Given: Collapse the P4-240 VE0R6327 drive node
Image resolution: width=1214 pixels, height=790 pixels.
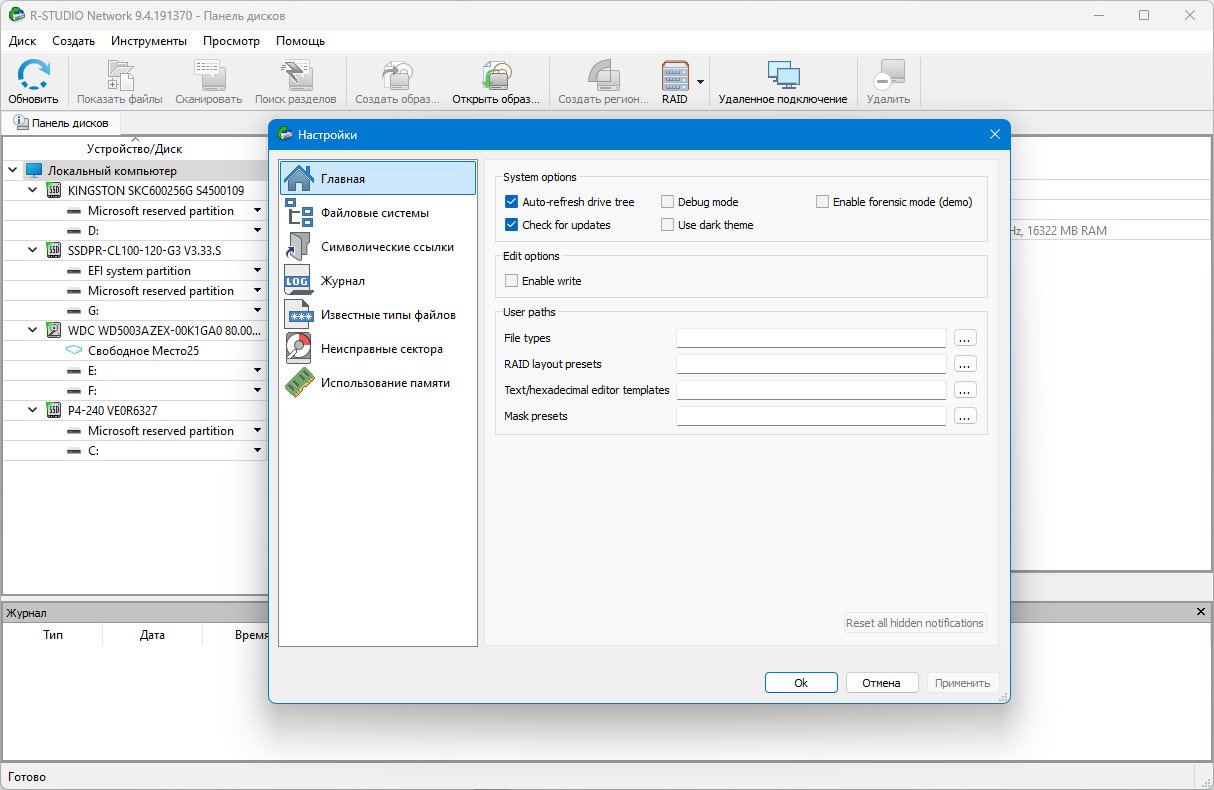Looking at the screenshot, I should [x=33, y=410].
